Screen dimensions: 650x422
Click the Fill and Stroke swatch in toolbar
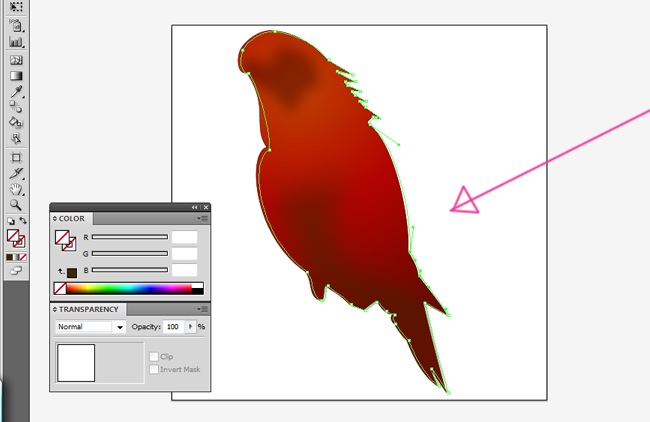pos(16,239)
